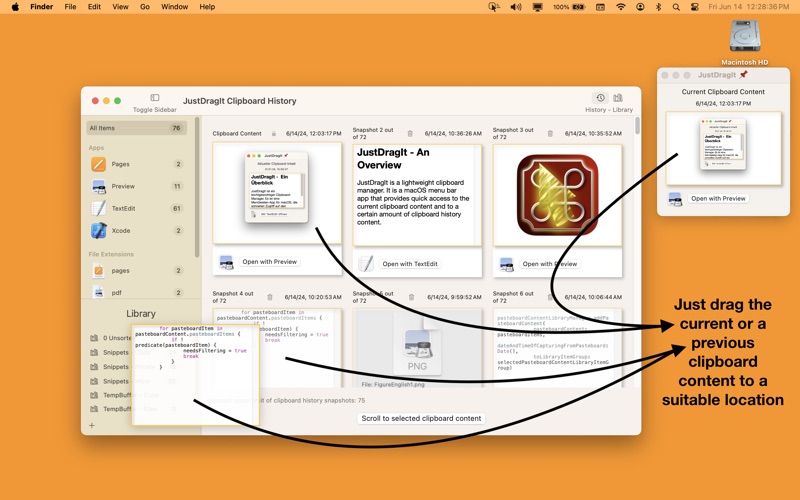800x500 pixels.
Task: Open the File menu
Action: click(70, 7)
